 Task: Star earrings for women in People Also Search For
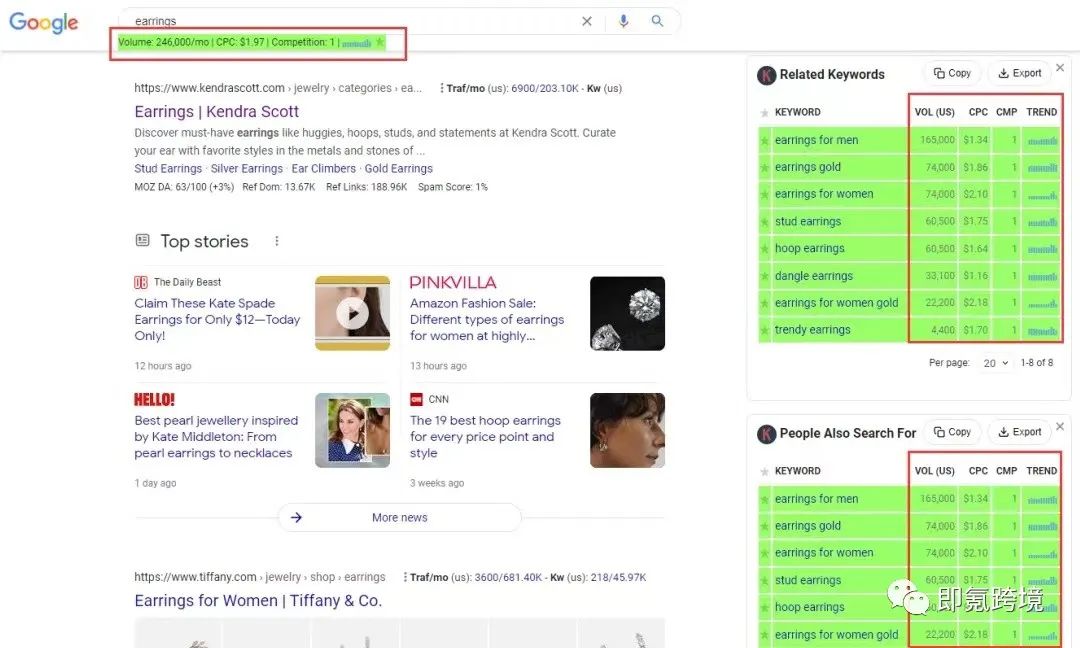(764, 553)
